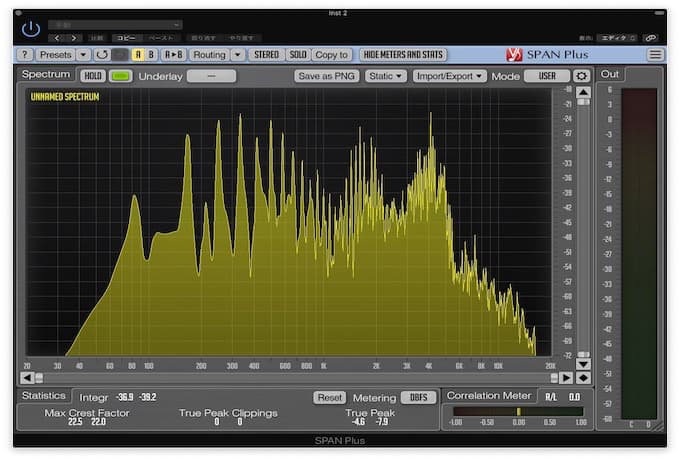This screenshot has height=460, width=680.
Task: Click Save as PNG button
Action: pos(327,76)
